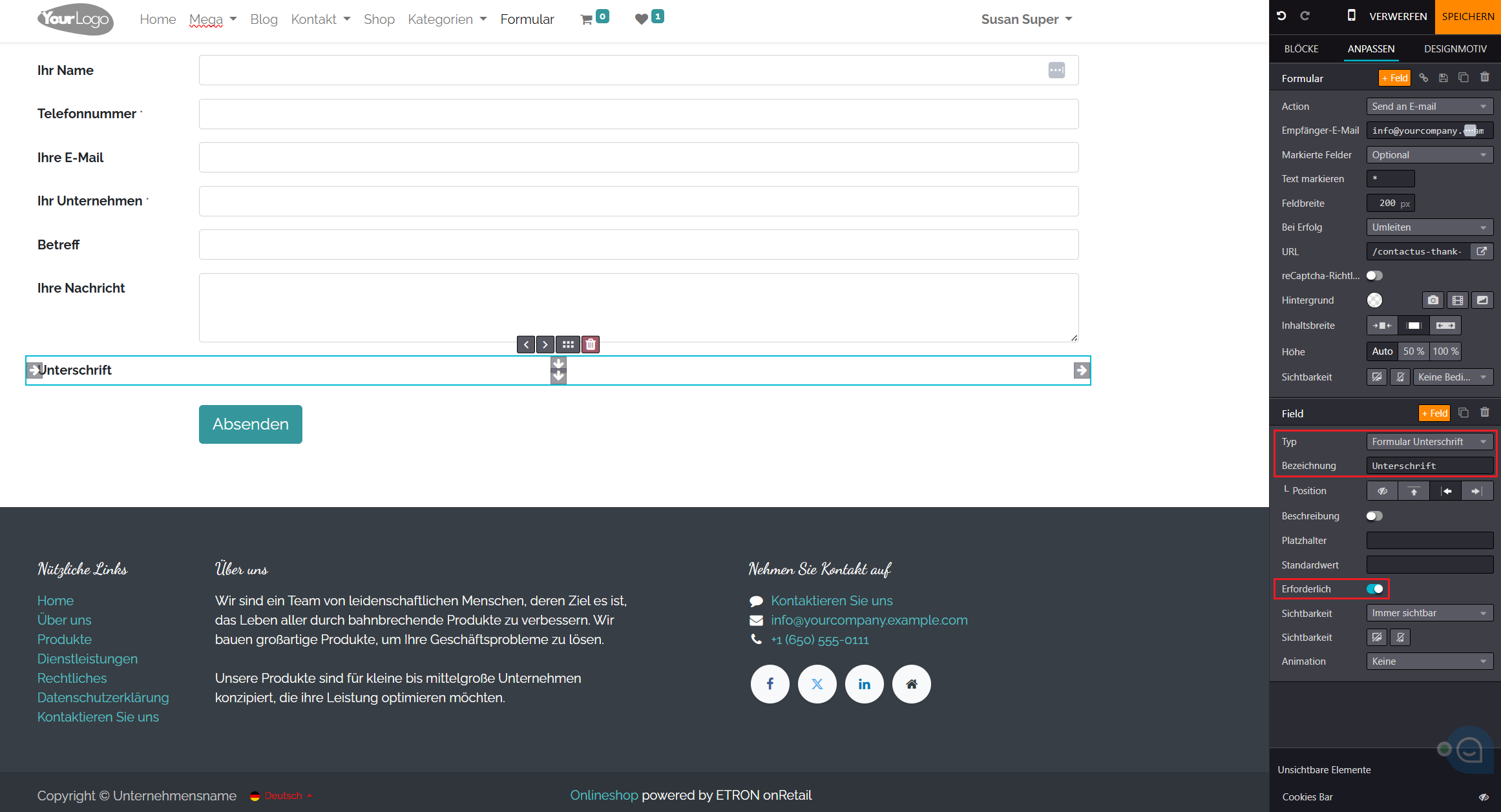Open the Action dropdown
The height and width of the screenshot is (812, 1501).
coord(1429,107)
